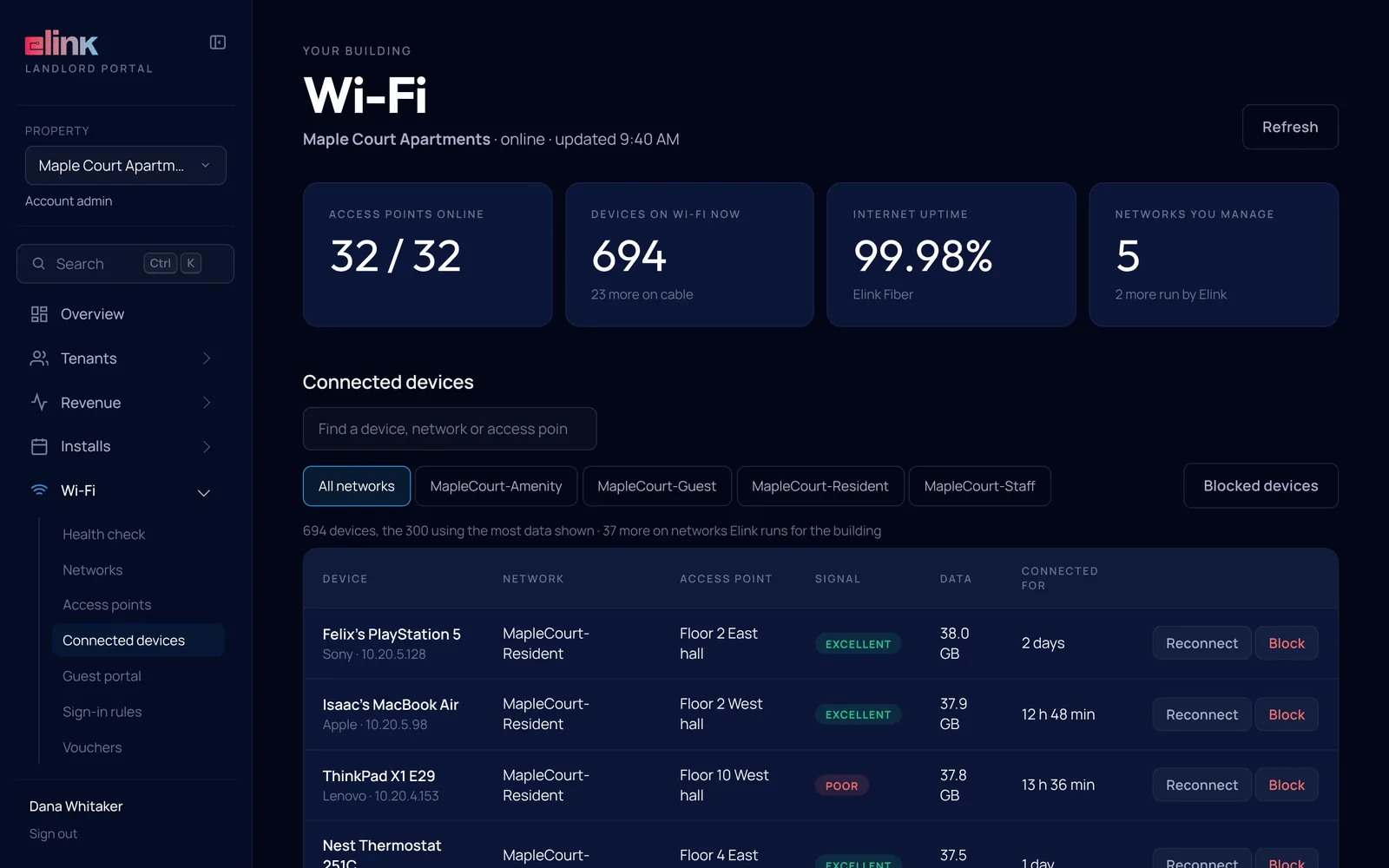Image resolution: width=1389 pixels, height=868 pixels.
Task: Open the Vouchers page
Action: pos(92,747)
